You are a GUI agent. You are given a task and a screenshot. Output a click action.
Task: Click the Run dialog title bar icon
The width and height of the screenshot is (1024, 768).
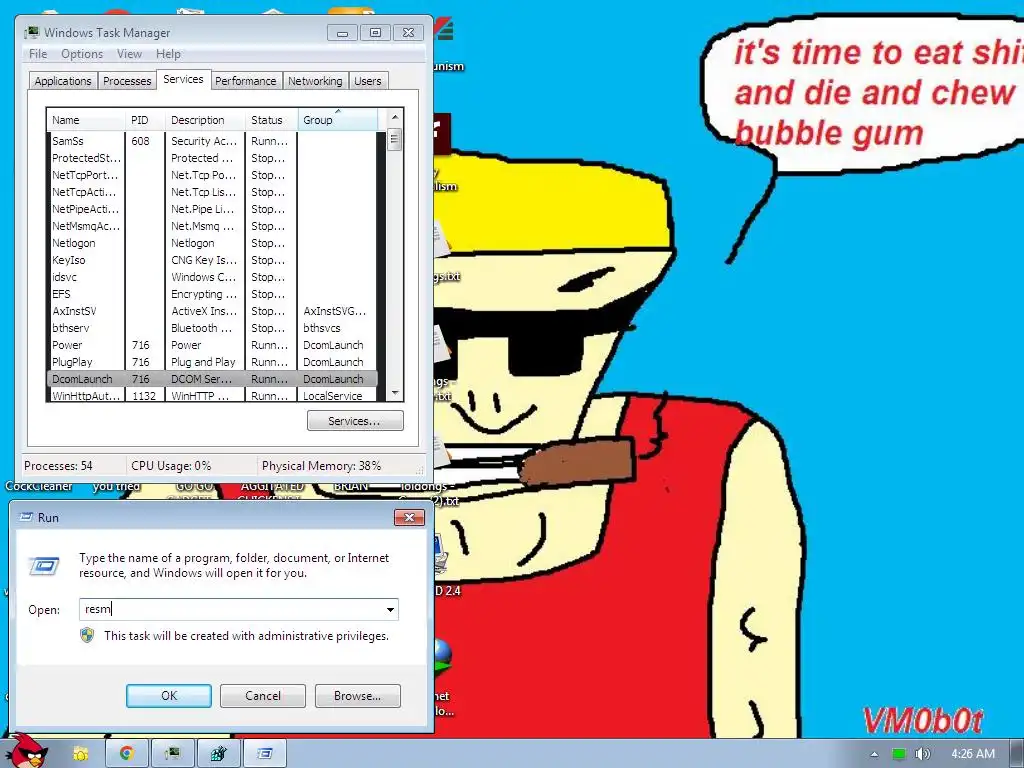click(26, 517)
